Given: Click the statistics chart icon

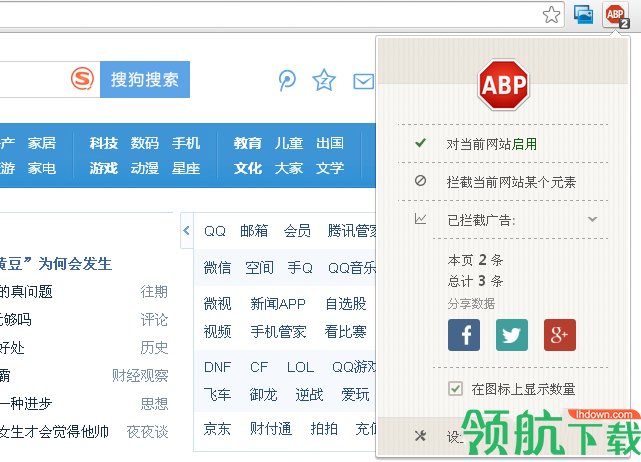Looking at the screenshot, I should click(420, 219).
